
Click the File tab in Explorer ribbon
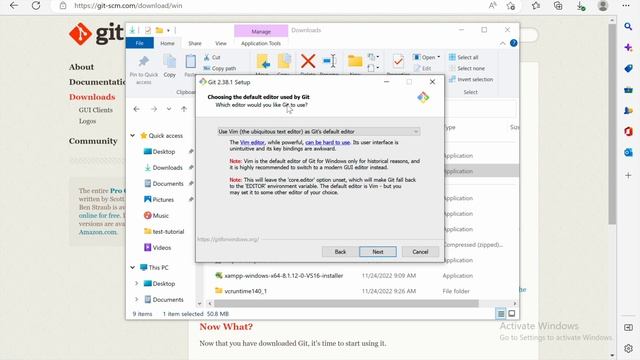140,43
